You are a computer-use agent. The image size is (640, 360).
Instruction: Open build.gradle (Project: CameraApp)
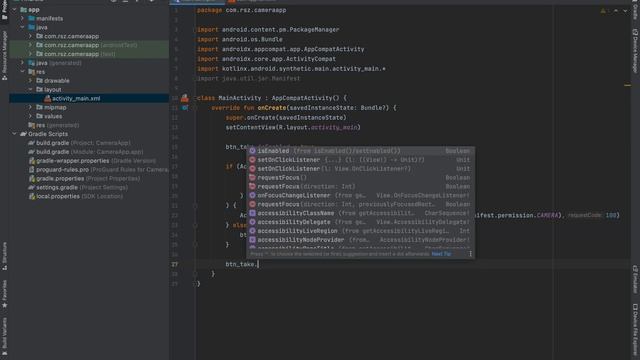coord(79,143)
